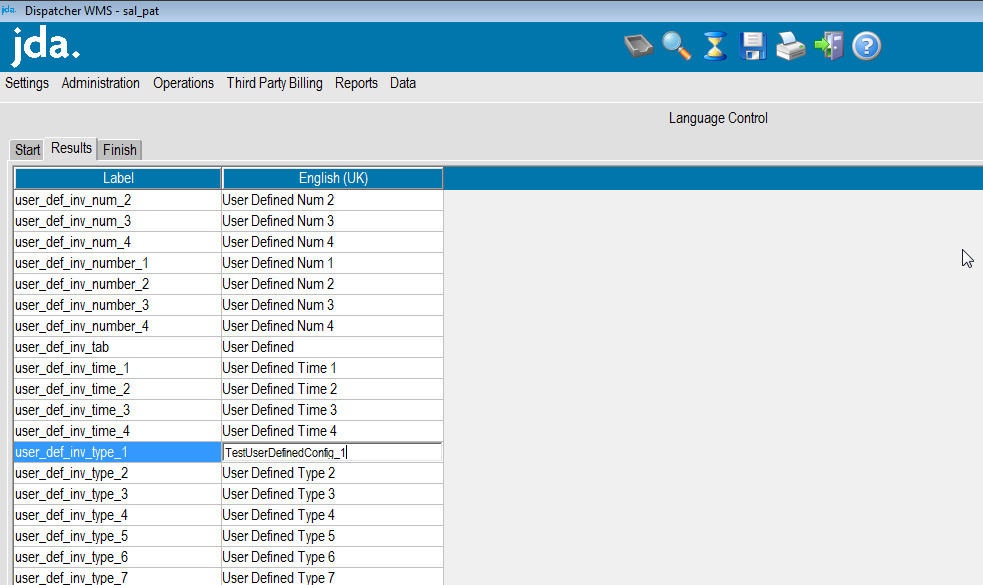Image resolution: width=983 pixels, height=585 pixels.
Task: Click 'User Defined Num 3' in user_def_inv_number_3 row
Action: coord(332,305)
